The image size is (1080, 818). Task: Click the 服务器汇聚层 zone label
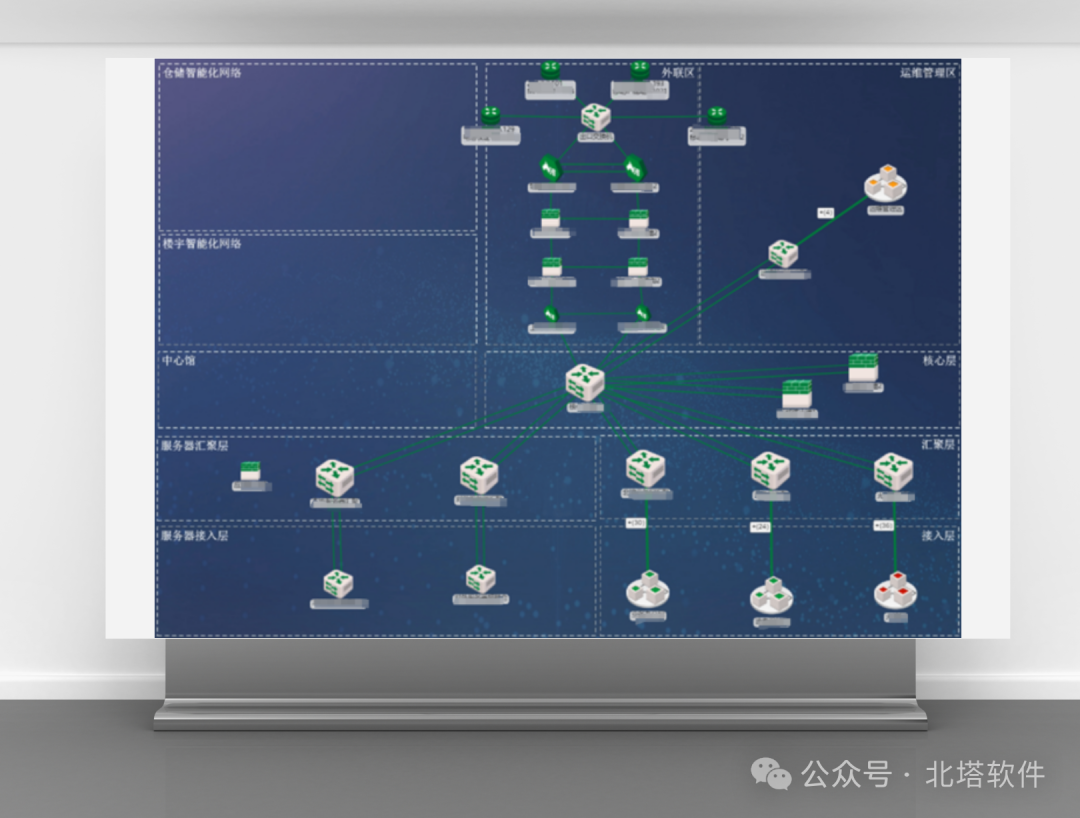point(195,445)
